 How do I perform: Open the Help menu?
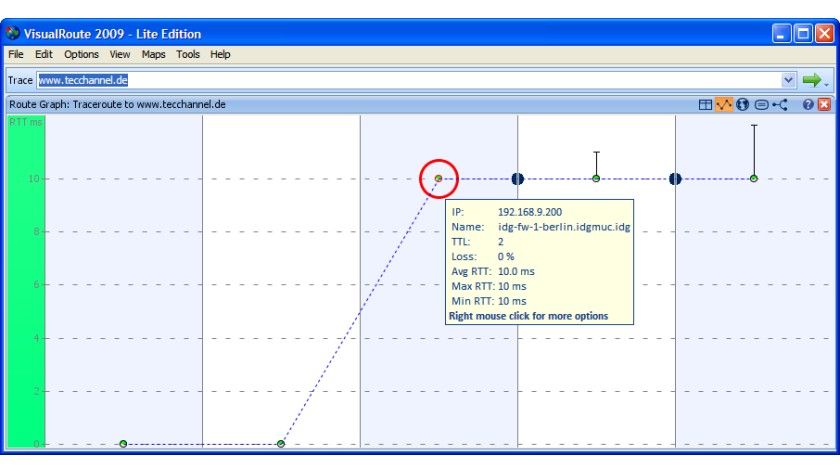click(220, 55)
